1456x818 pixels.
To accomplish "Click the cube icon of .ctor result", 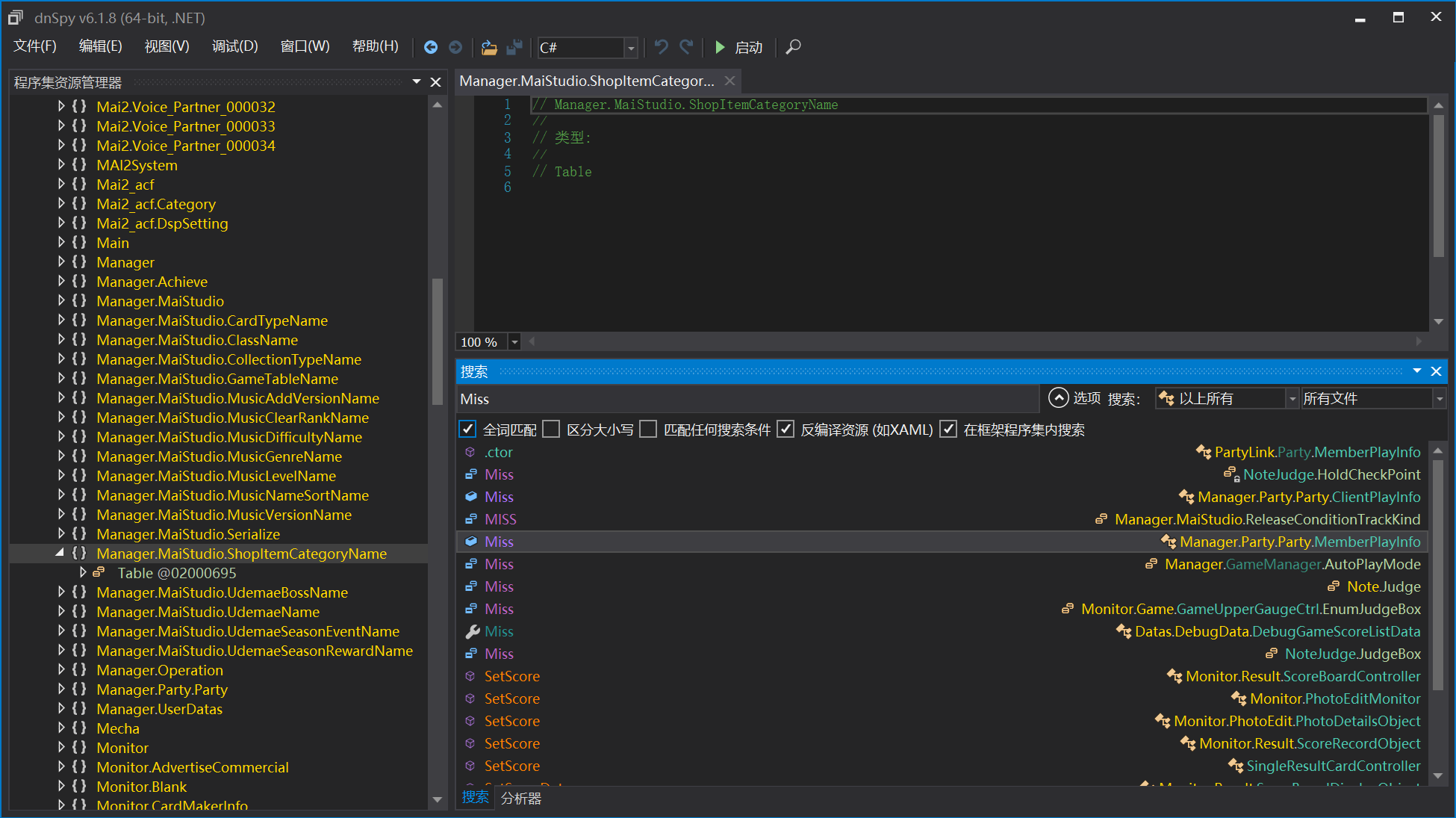I will pos(470,452).
